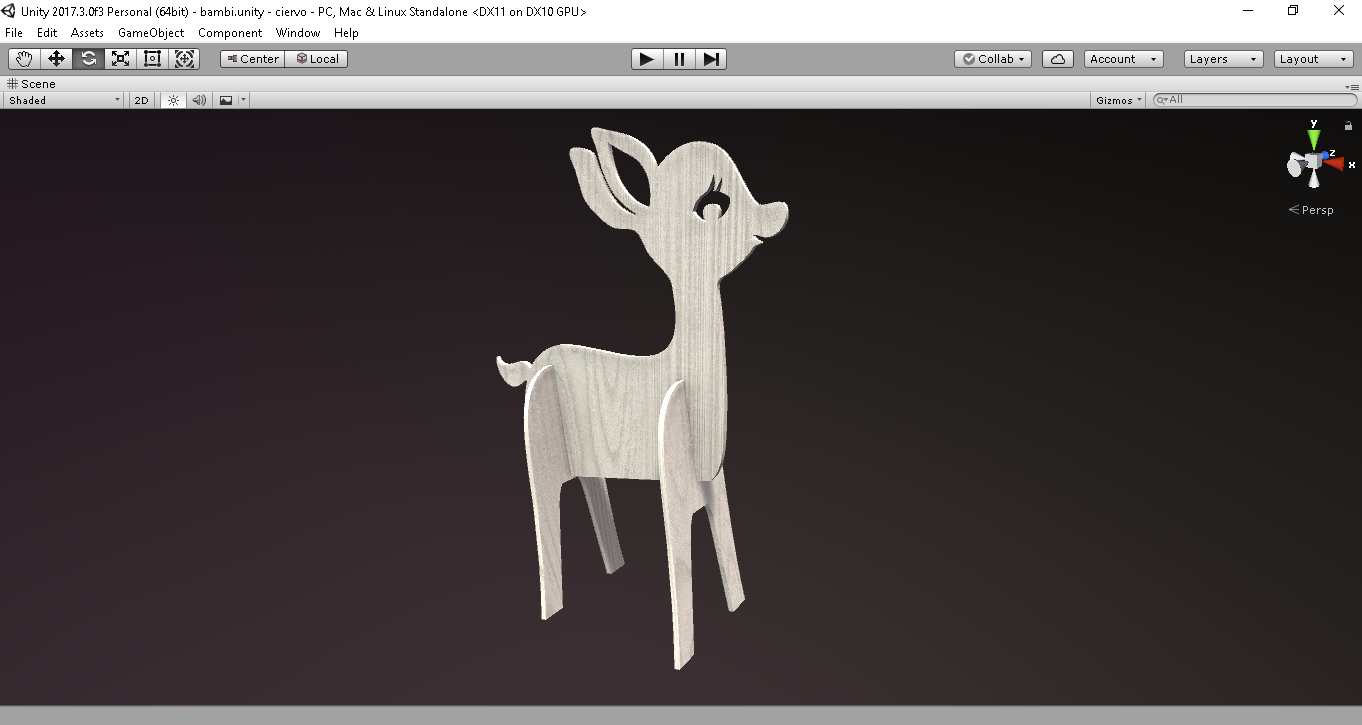Open the Edit menu
The width and height of the screenshot is (1362, 725).
[x=47, y=33]
